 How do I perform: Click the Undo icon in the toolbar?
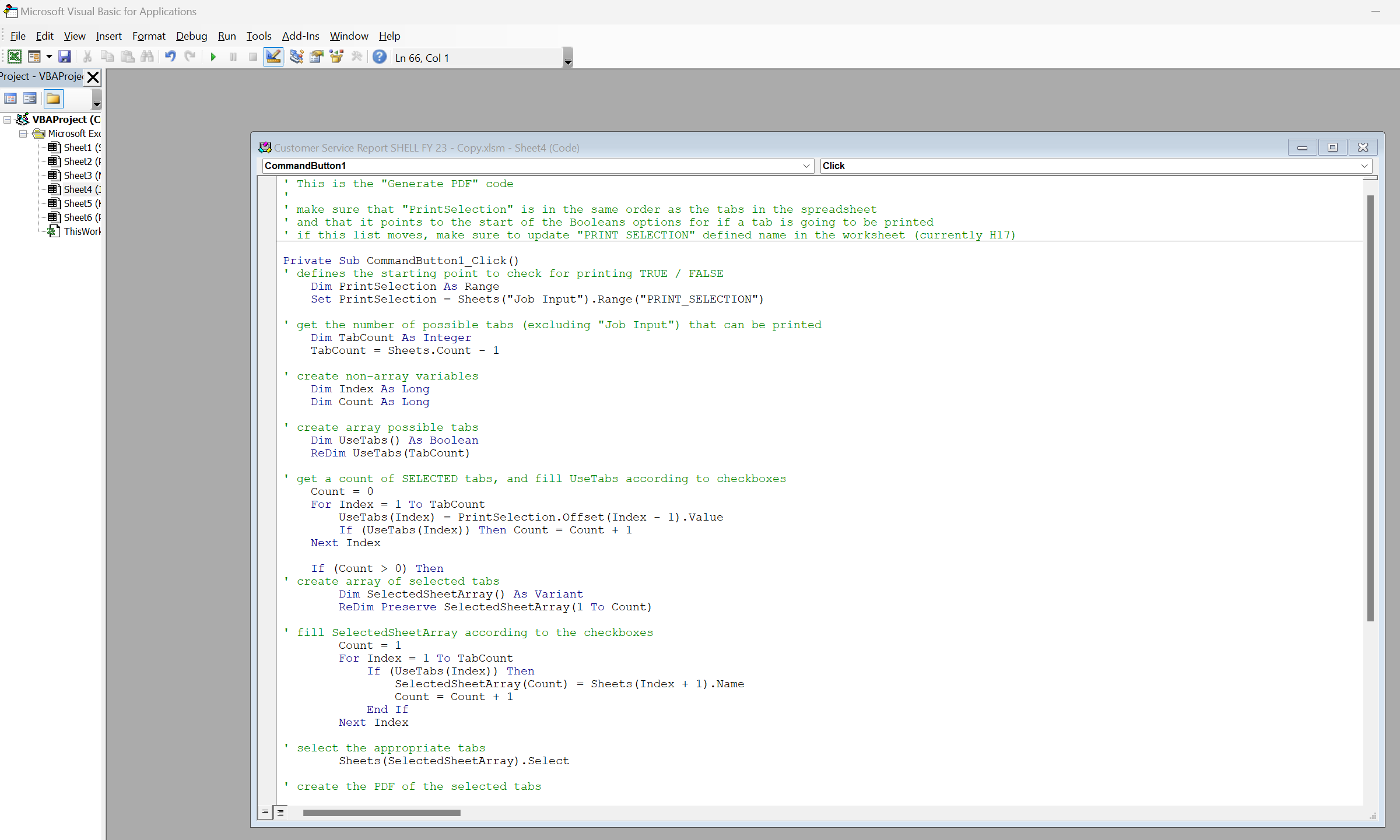tap(171, 58)
